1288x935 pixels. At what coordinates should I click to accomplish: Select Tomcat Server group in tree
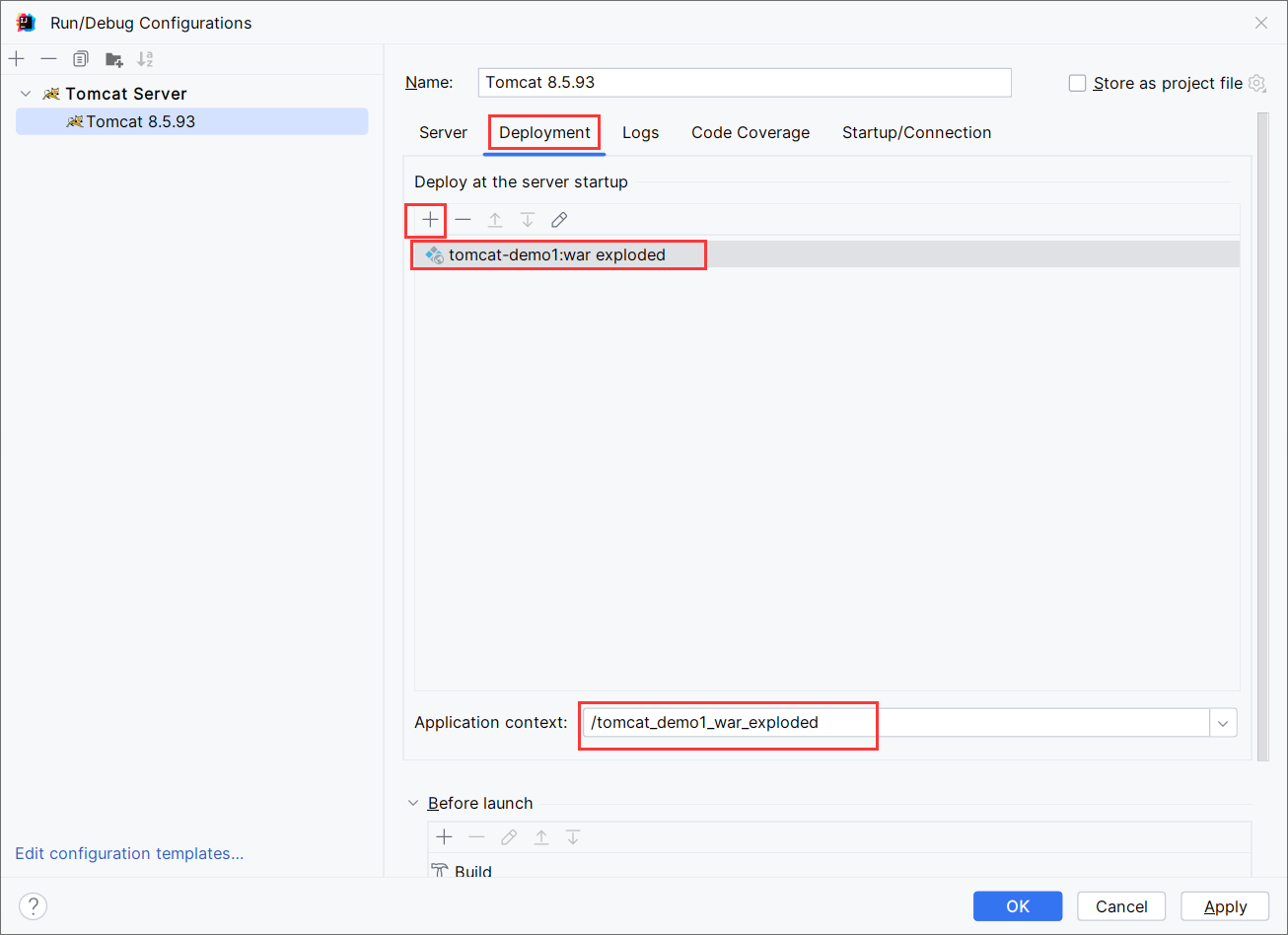pos(126,94)
